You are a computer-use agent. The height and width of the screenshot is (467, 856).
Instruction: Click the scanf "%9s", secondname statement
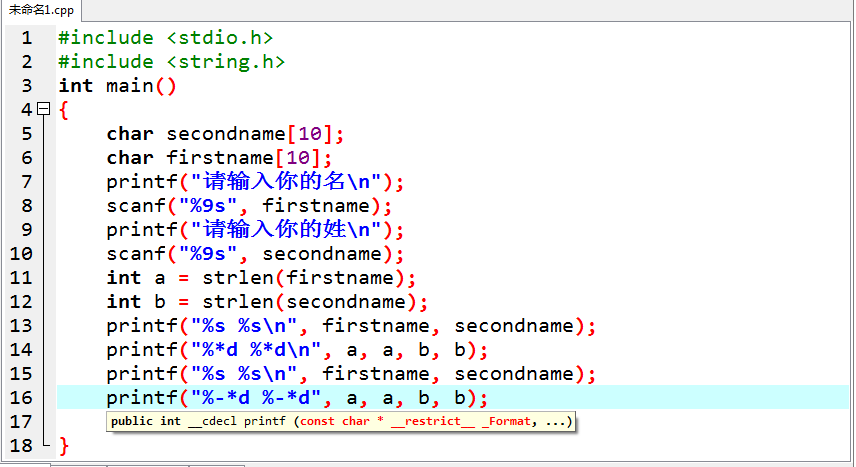coord(255,254)
